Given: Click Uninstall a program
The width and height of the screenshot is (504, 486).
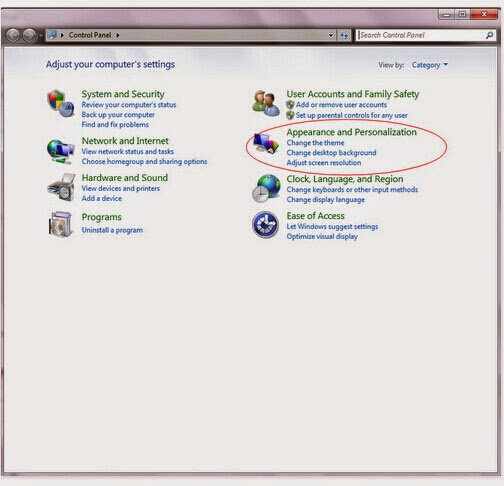Looking at the screenshot, I should (x=112, y=230).
